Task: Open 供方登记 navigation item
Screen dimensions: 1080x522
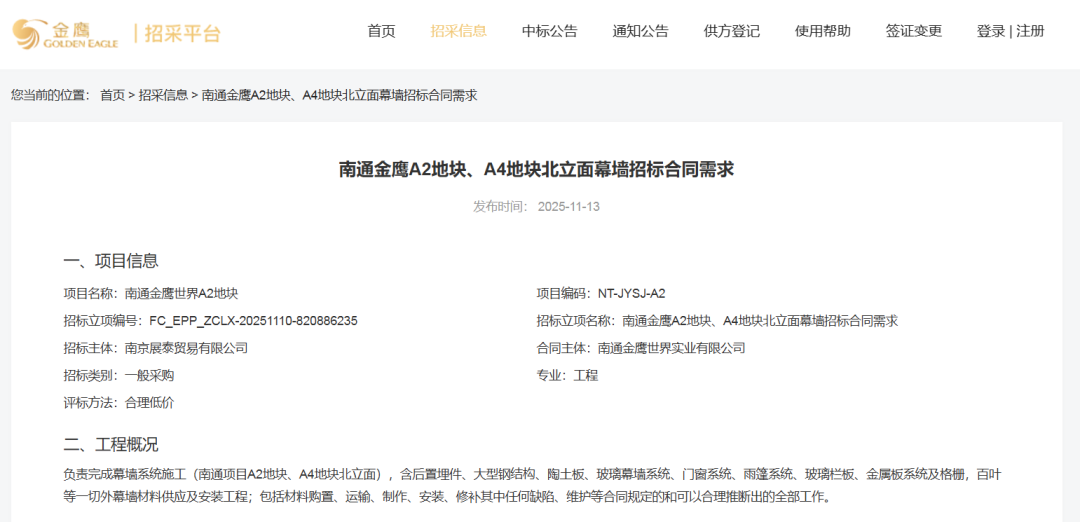Action: click(x=731, y=31)
